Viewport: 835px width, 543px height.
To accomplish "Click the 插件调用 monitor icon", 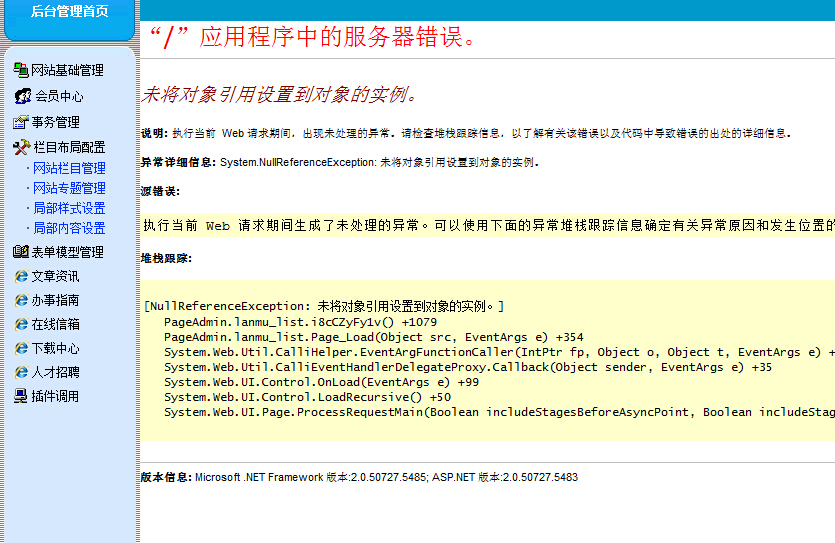I will [21, 396].
